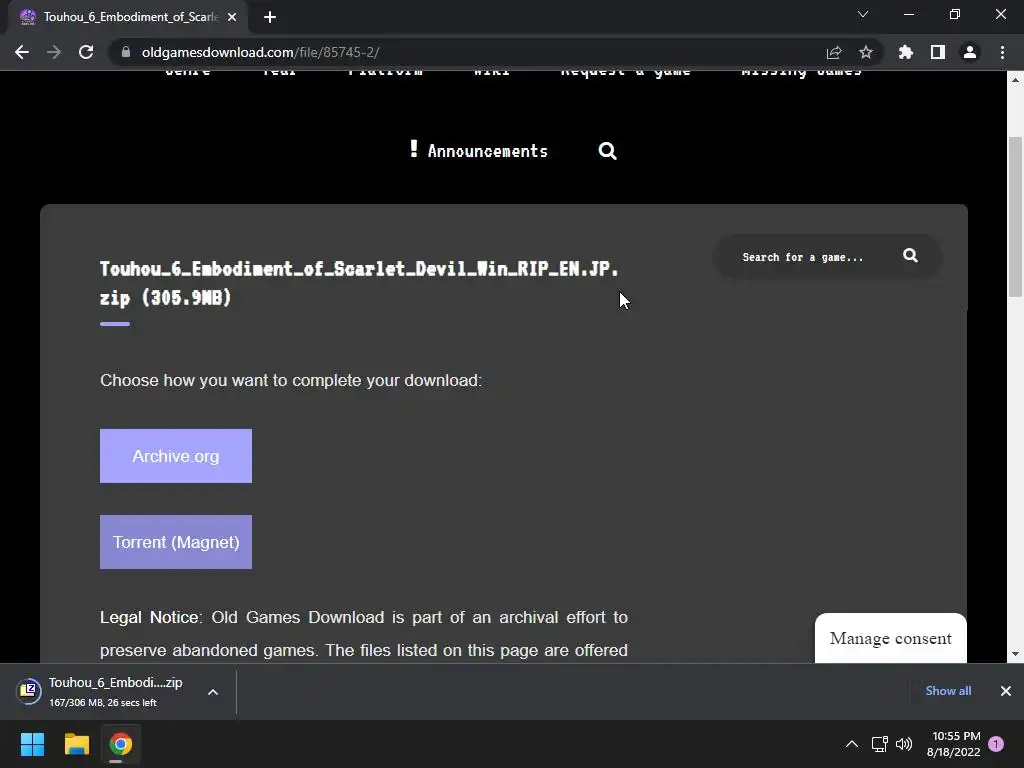Click the magnifier icon in game search box
Viewport: 1024px width, 768px height.
(910, 256)
